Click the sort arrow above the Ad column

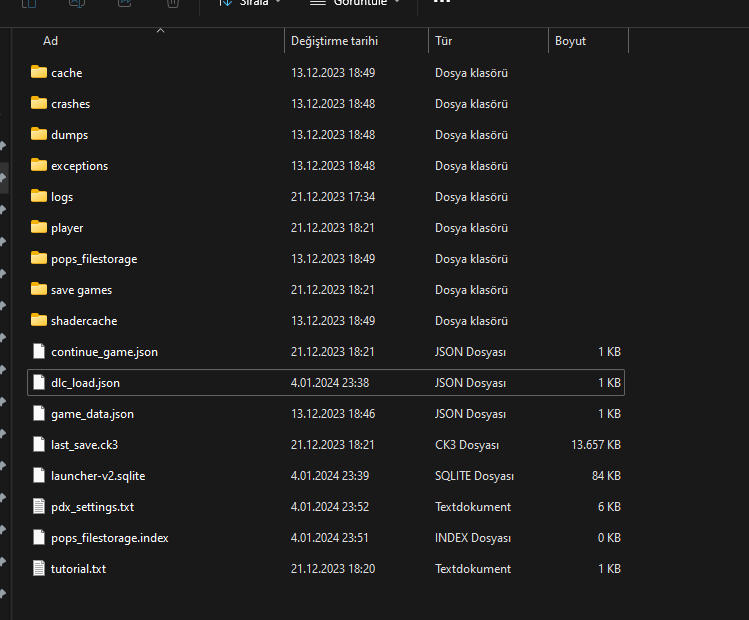point(160,31)
